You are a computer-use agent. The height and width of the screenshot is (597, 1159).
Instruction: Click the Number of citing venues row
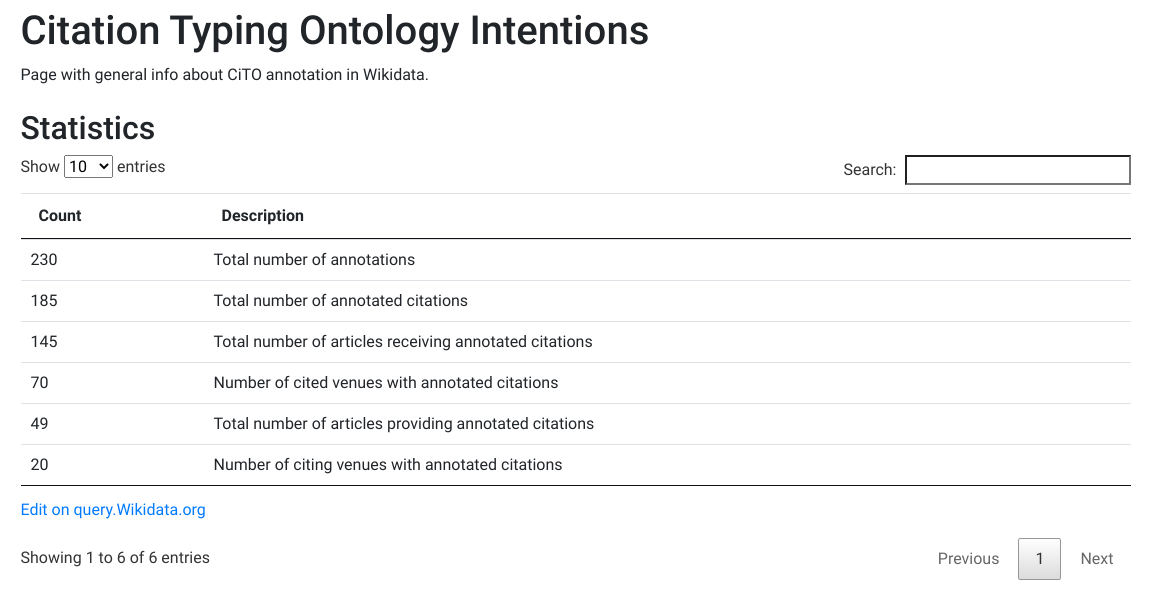pyautogui.click(x=576, y=465)
